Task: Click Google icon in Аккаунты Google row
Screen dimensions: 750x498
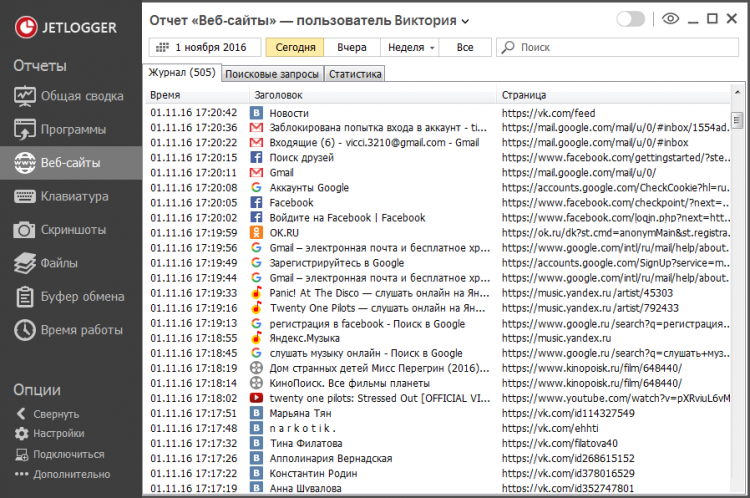Action: tap(256, 188)
